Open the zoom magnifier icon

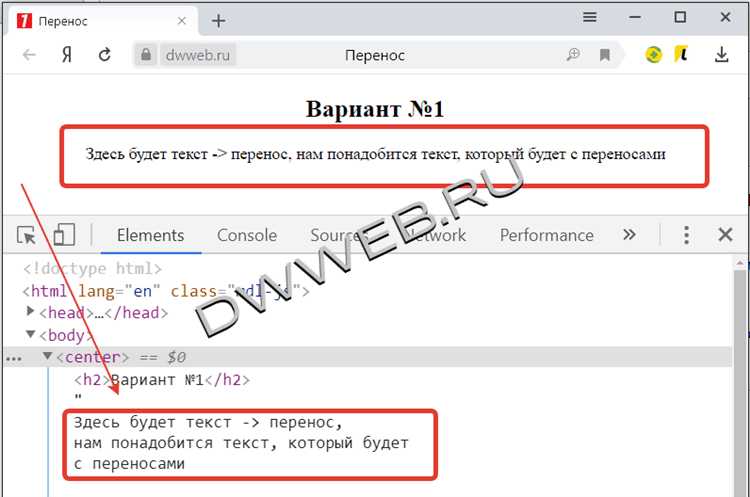point(573,55)
